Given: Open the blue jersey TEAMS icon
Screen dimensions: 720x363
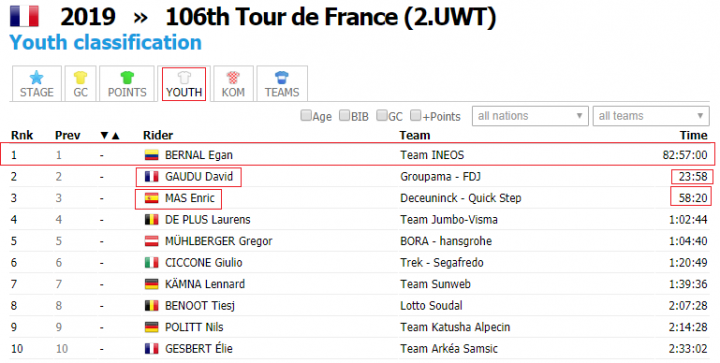Looking at the screenshot, I should (x=281, y=77).
